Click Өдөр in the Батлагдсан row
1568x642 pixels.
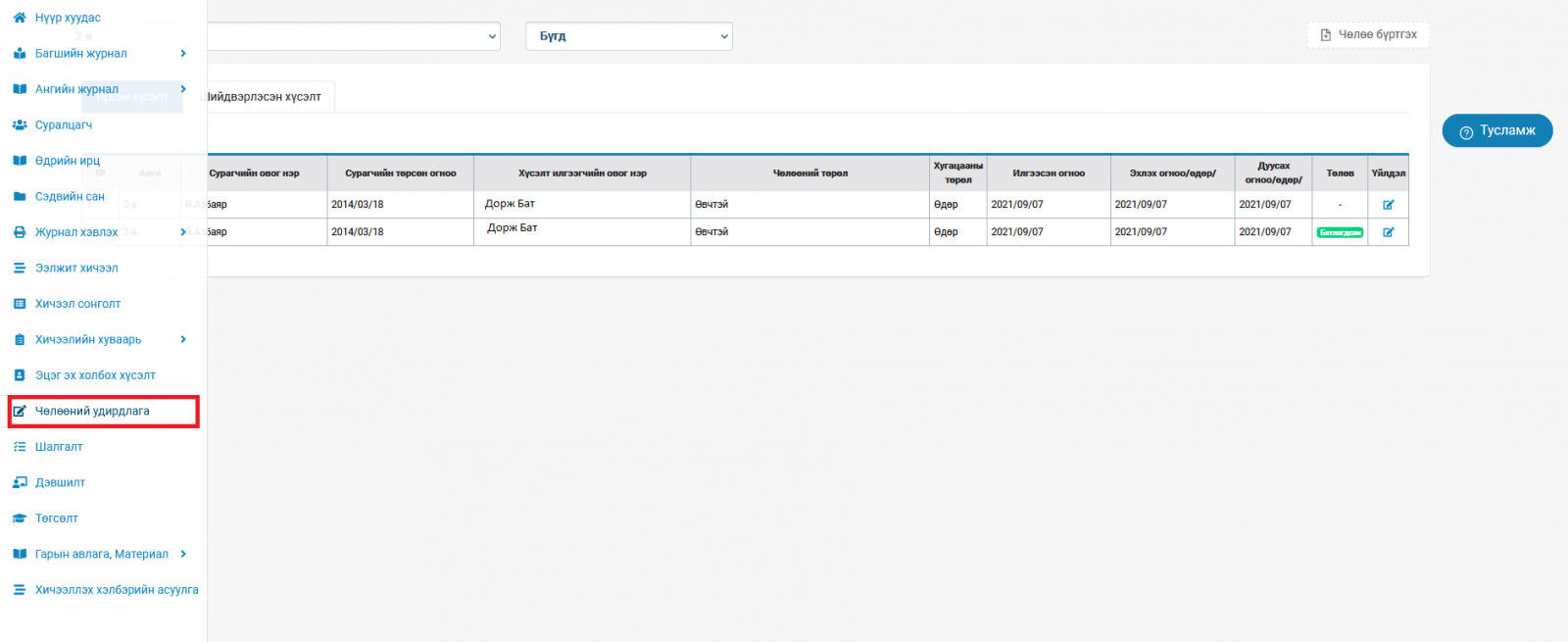tap(946, 232)
